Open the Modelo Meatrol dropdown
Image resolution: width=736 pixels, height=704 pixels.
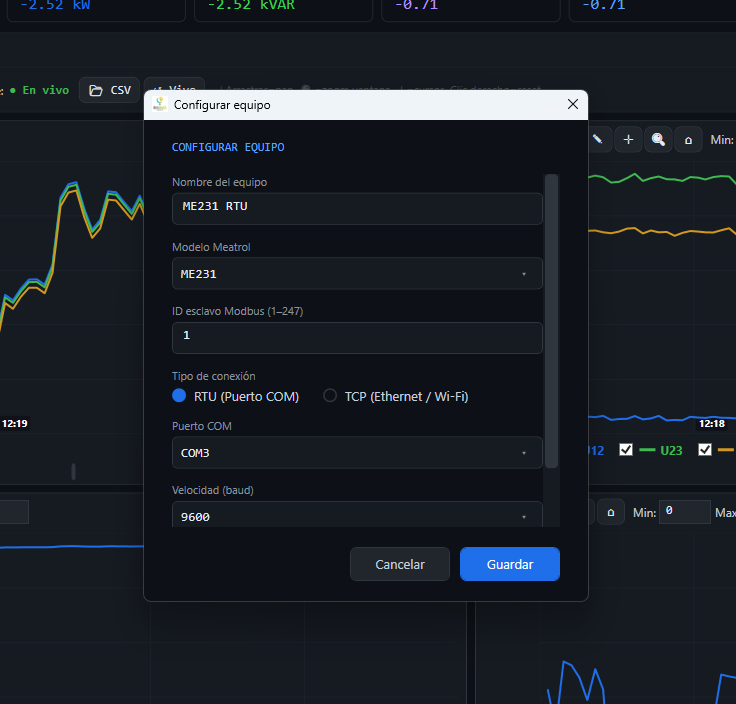357,273
